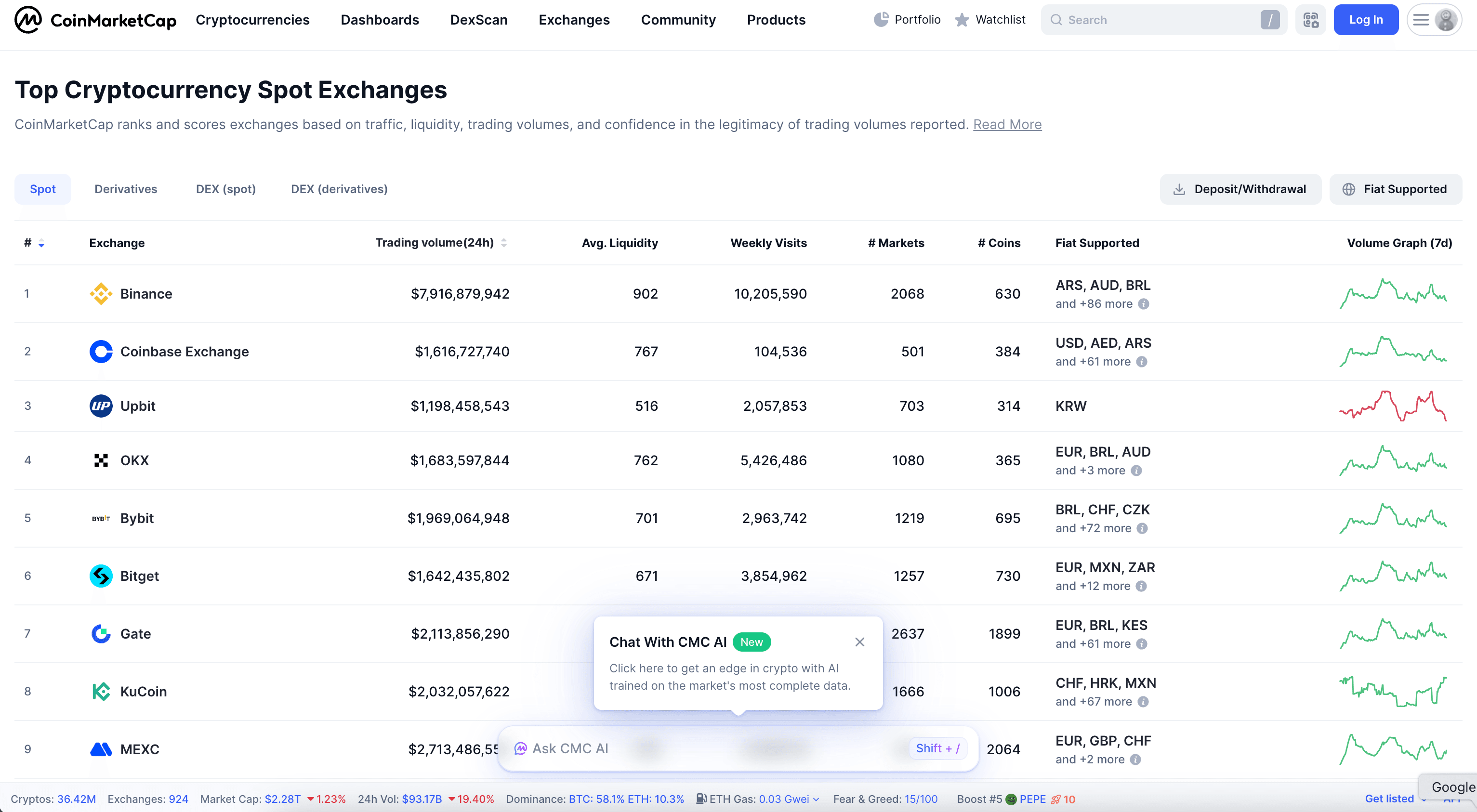Click the globe icon on Fiat Supported
Image resolution: width=1477 pixels, height=812 pixels.
1349,189
